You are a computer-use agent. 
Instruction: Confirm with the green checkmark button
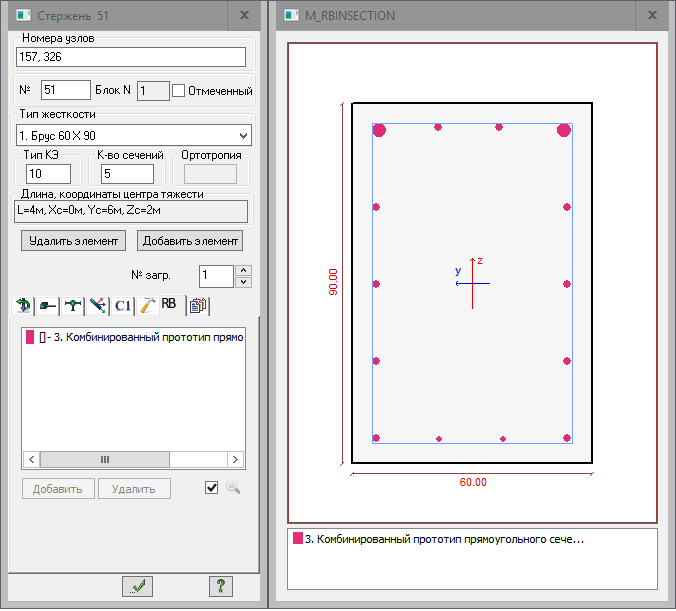click(x=137, y=587)
